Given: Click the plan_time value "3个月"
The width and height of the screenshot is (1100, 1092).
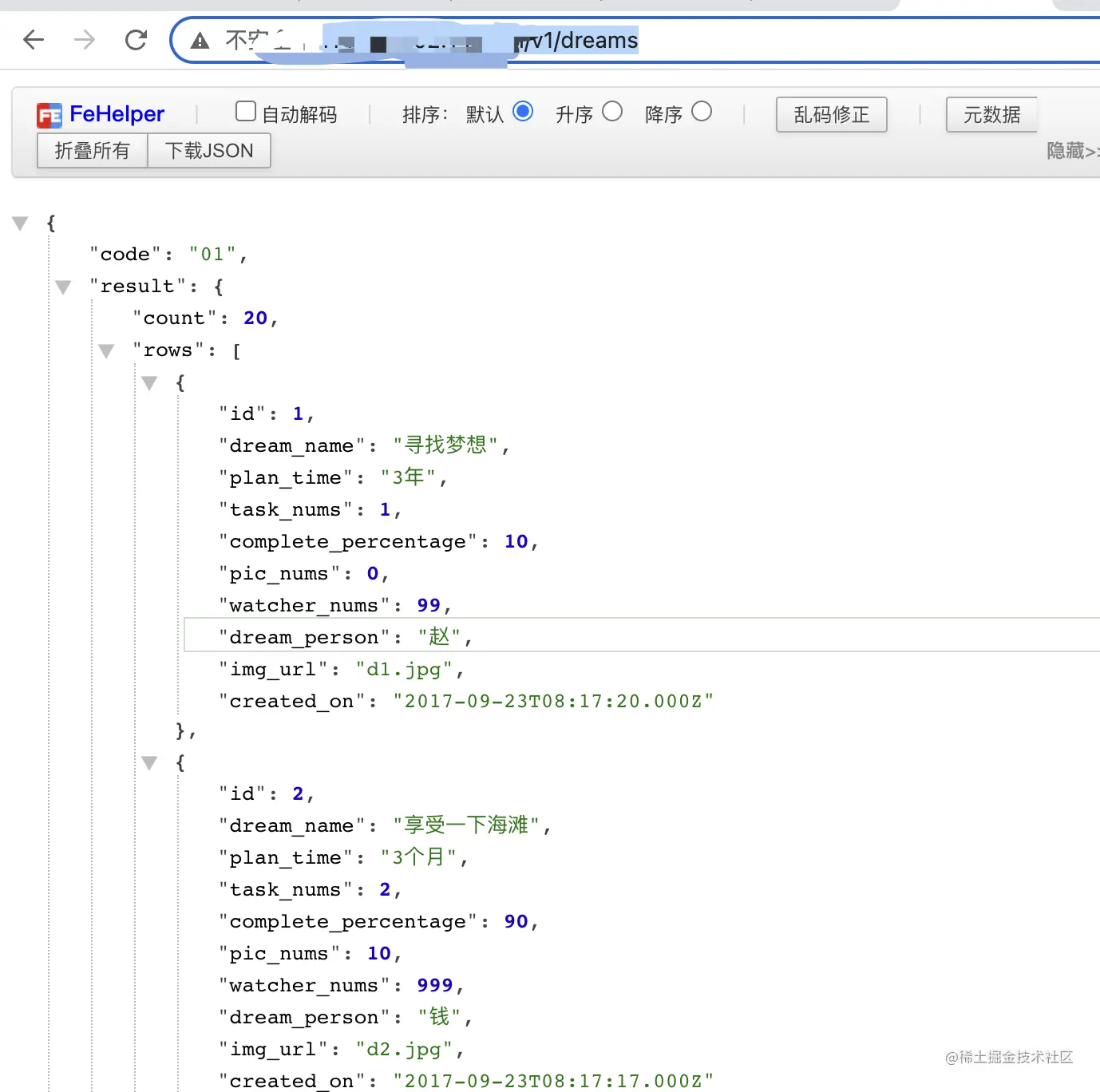Looking at the screenshot, I should pyautogui.click(x=419, y=857).
